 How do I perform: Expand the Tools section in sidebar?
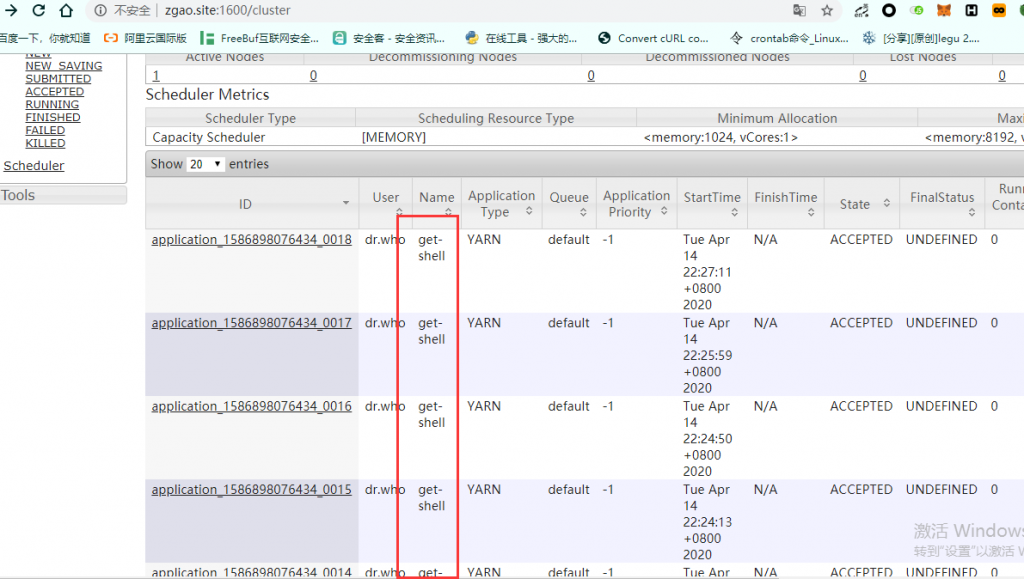[x=17, y=195]
